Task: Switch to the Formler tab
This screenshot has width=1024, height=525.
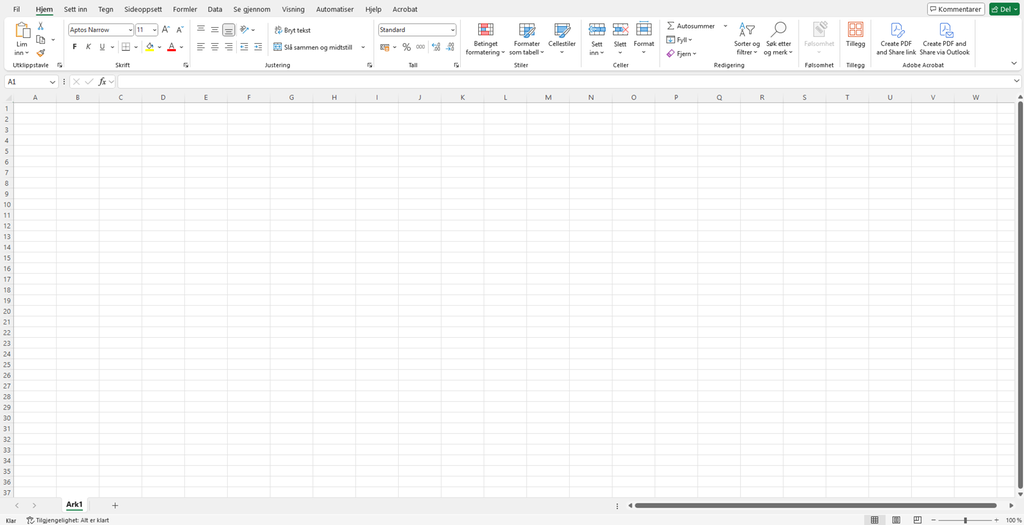Action: [185, 9]
